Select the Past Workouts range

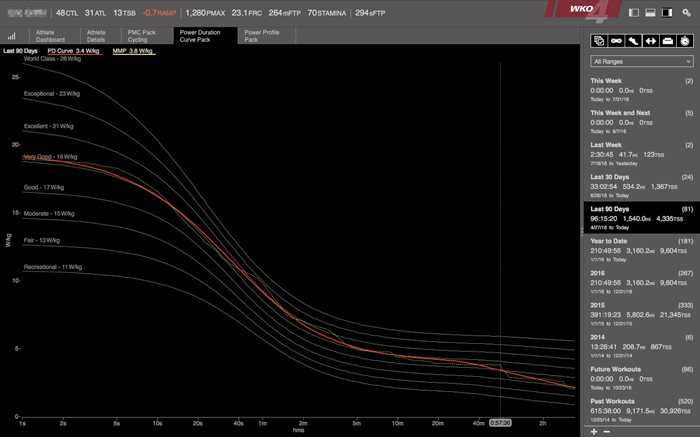[642, 410]
